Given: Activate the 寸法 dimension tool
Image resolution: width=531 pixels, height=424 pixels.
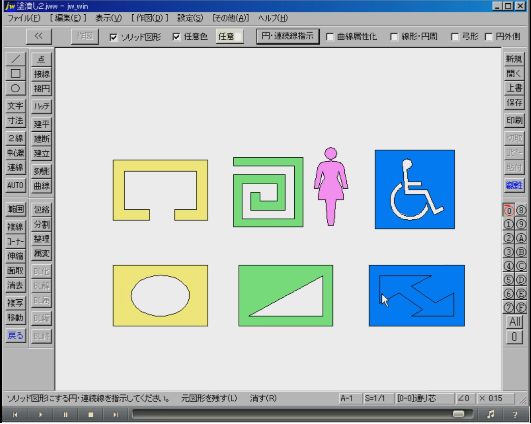Looking at the screenshot, I should pos(16,121).
